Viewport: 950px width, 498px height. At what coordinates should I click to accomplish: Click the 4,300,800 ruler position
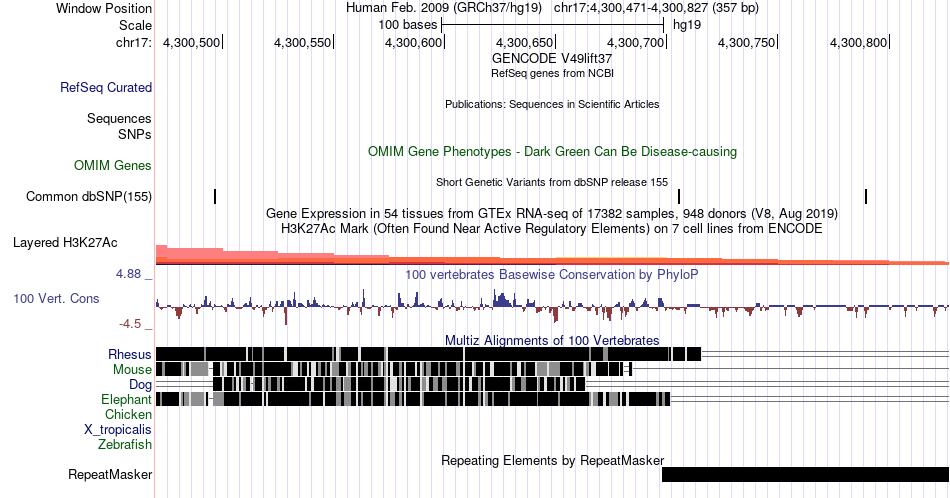point(859,42)
